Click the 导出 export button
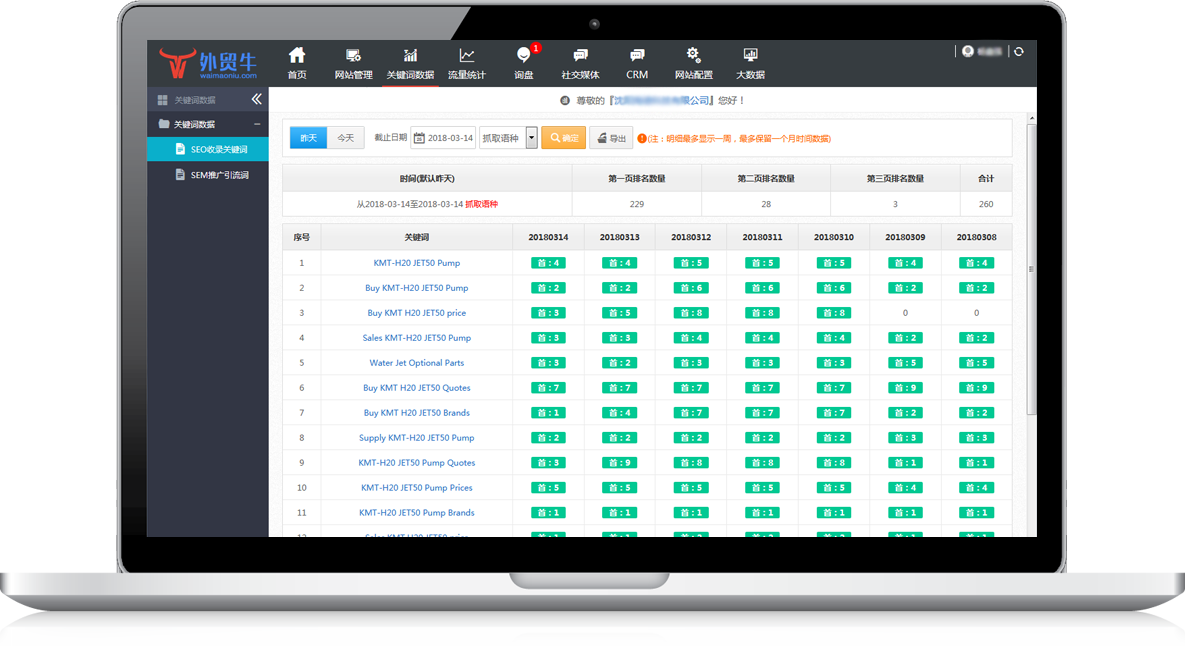 pyautogui.click(x=611, y=138)
